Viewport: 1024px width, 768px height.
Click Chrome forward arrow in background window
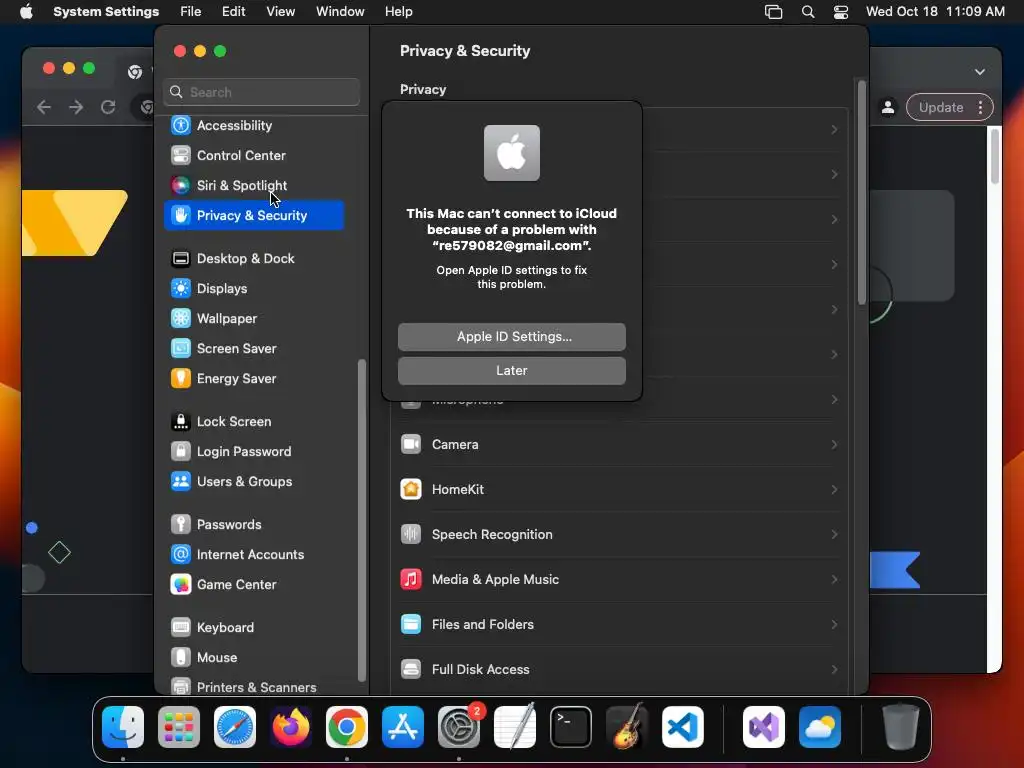[x=76, y=107]
